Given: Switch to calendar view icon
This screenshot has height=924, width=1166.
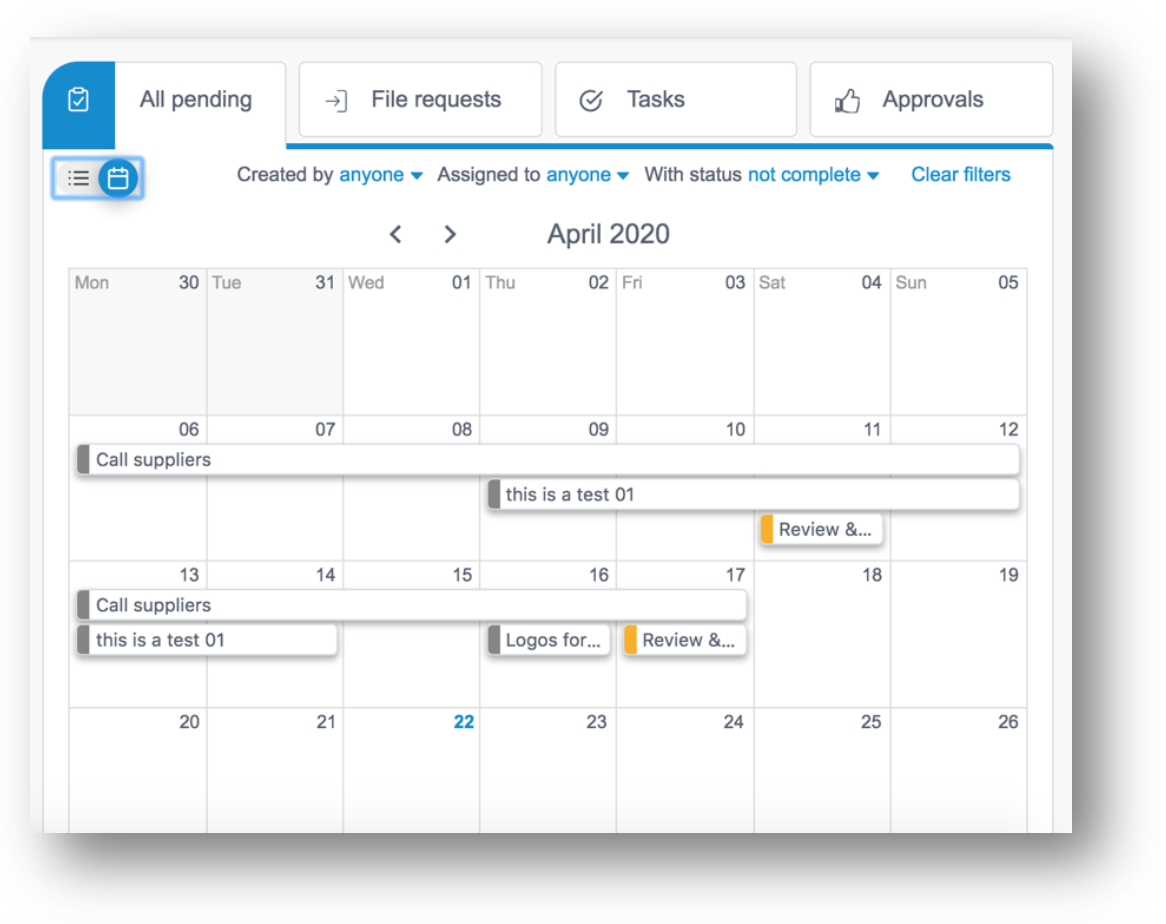Looking at the screenshot, I should (x=118, y=178).
